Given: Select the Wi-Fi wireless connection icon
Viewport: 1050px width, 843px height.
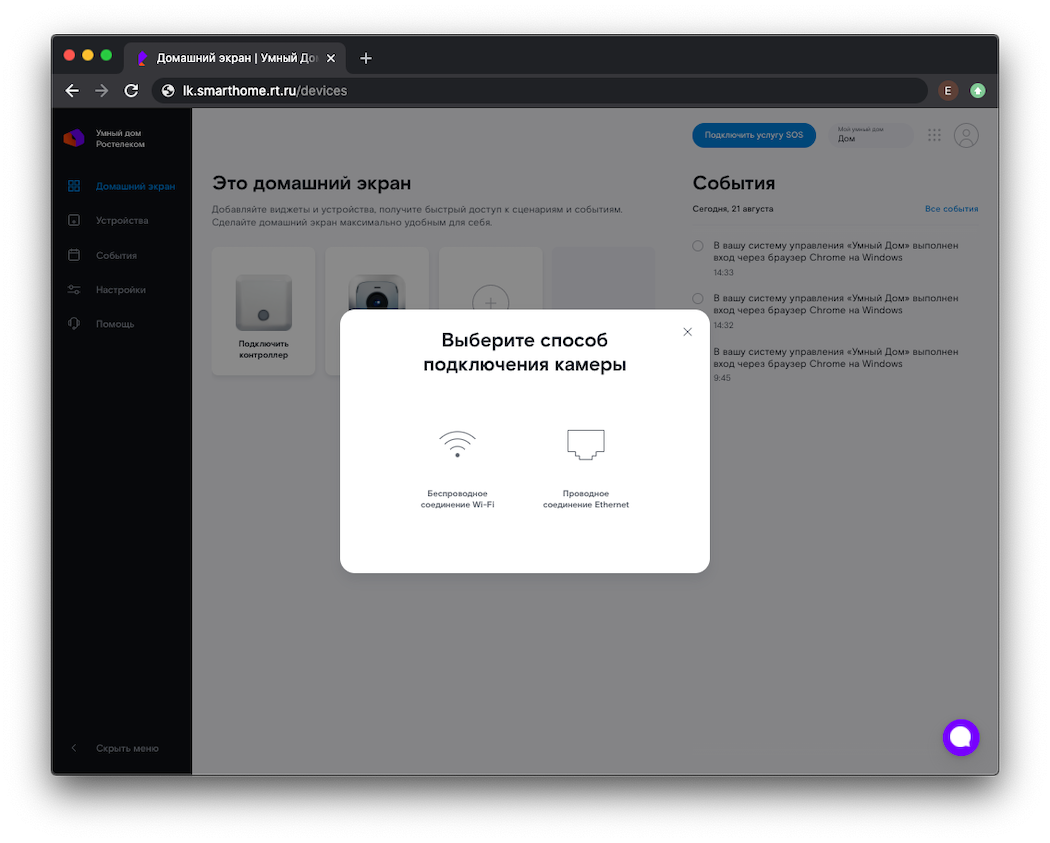Looking at the screenshot, I should 457,444.
